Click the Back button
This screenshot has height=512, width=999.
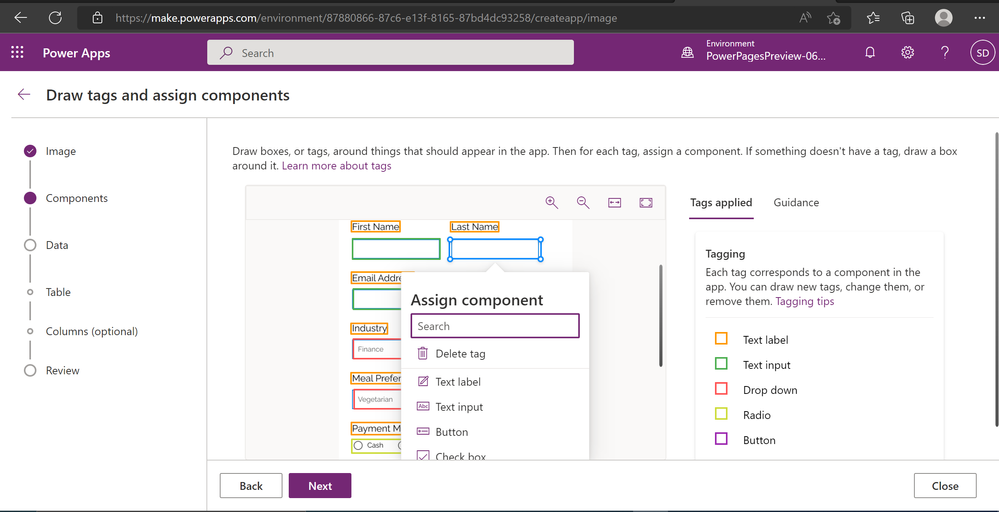pyautogui.click(x=251, y=486)
